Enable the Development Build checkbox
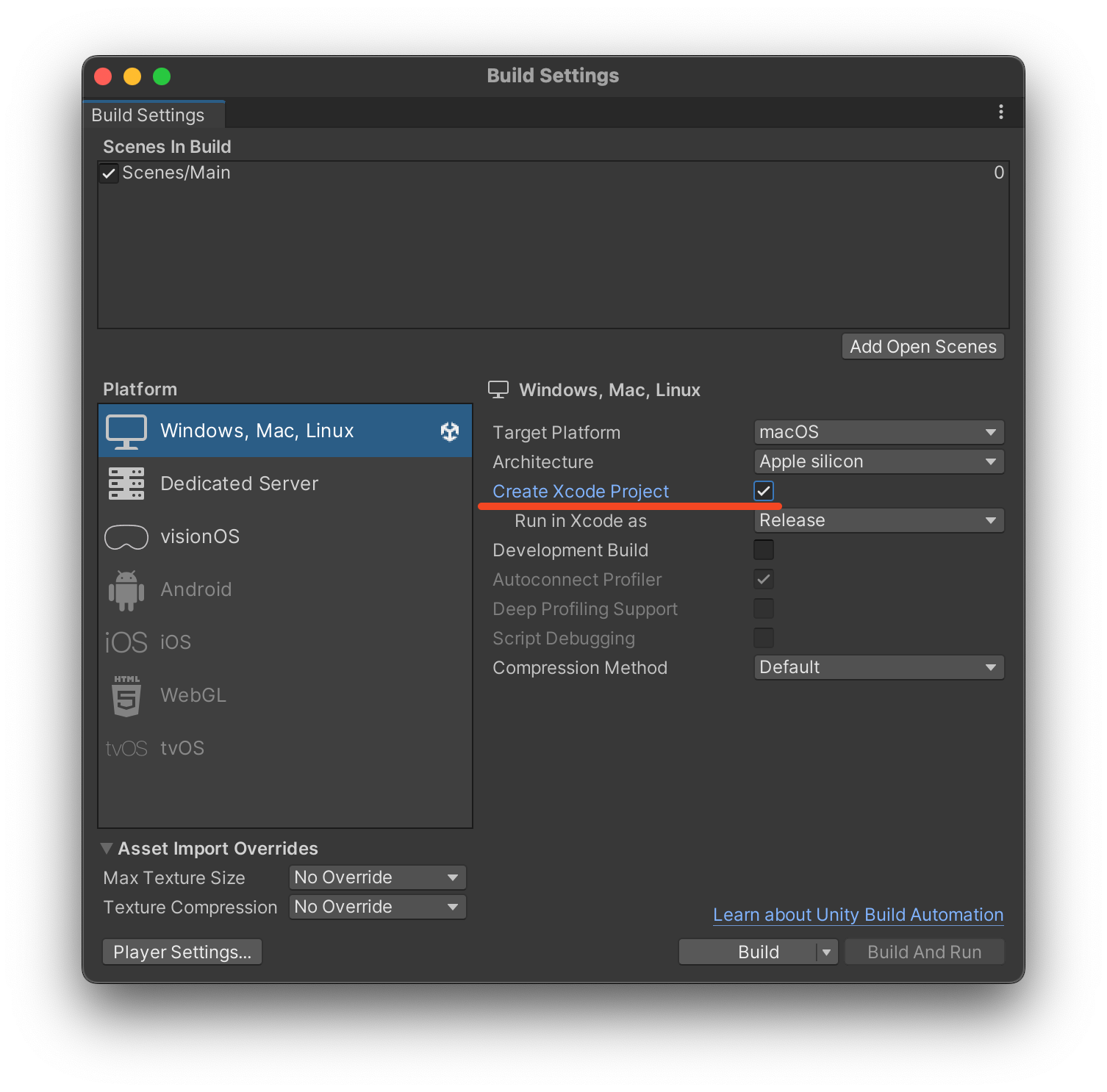 pos(764,550)
